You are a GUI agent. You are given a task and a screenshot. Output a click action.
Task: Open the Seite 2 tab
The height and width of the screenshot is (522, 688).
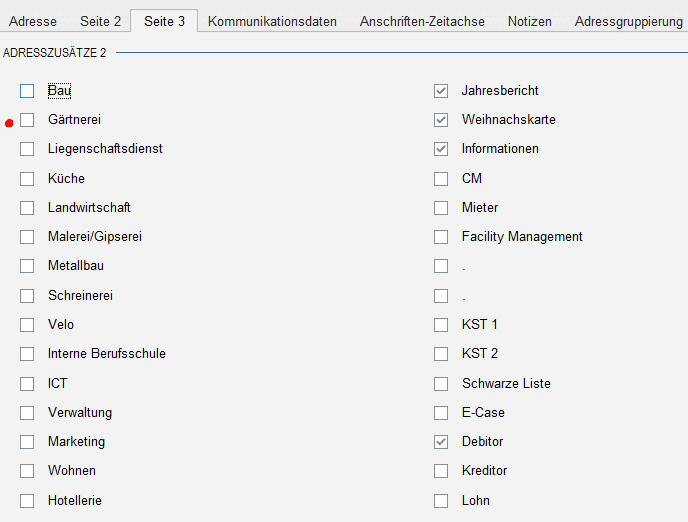point(101,21)
